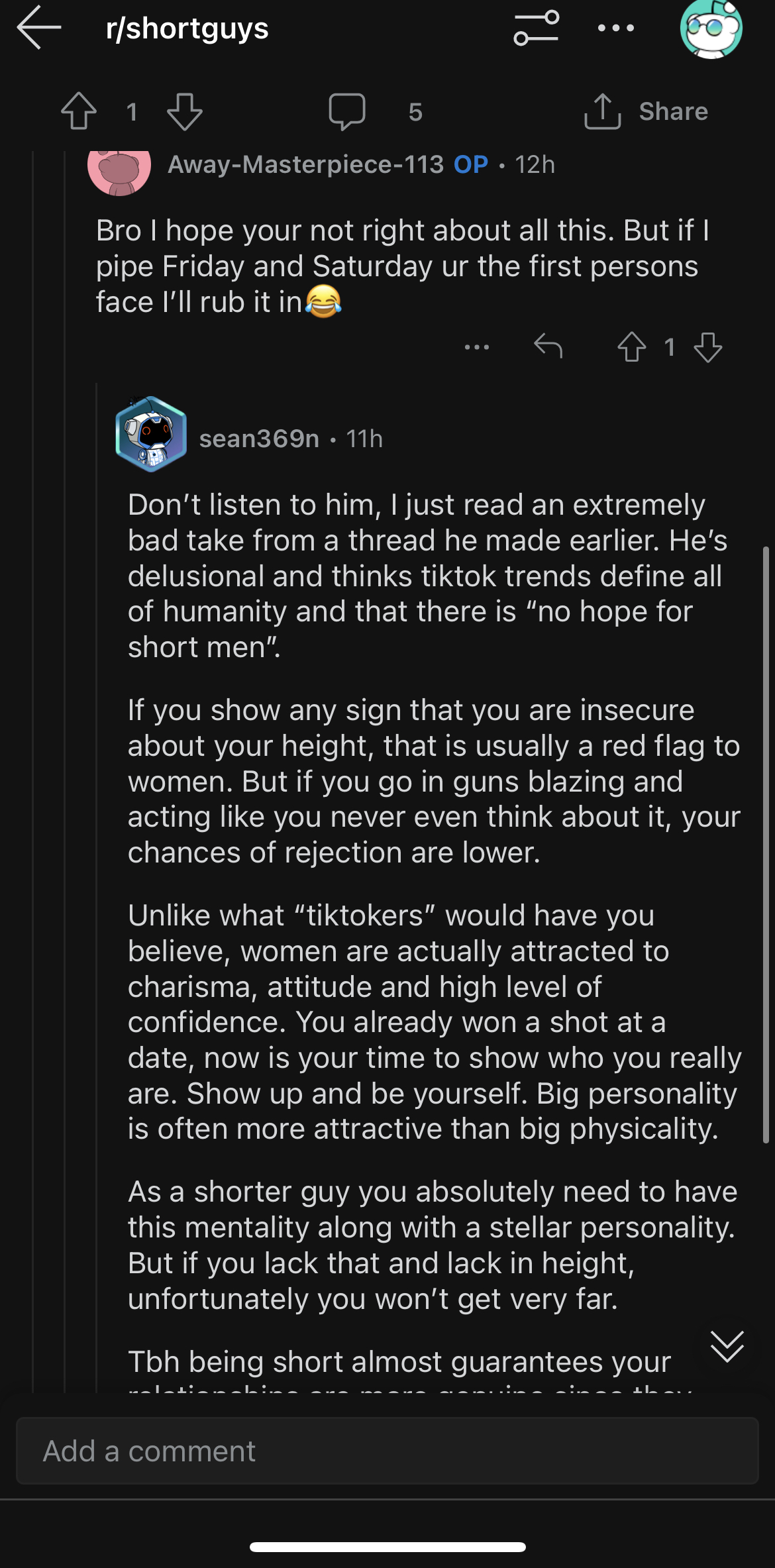The height and width of the screenshot is (1568, 775).
Task: Open the Snoo profile avatar at top right
Action: 711,28
